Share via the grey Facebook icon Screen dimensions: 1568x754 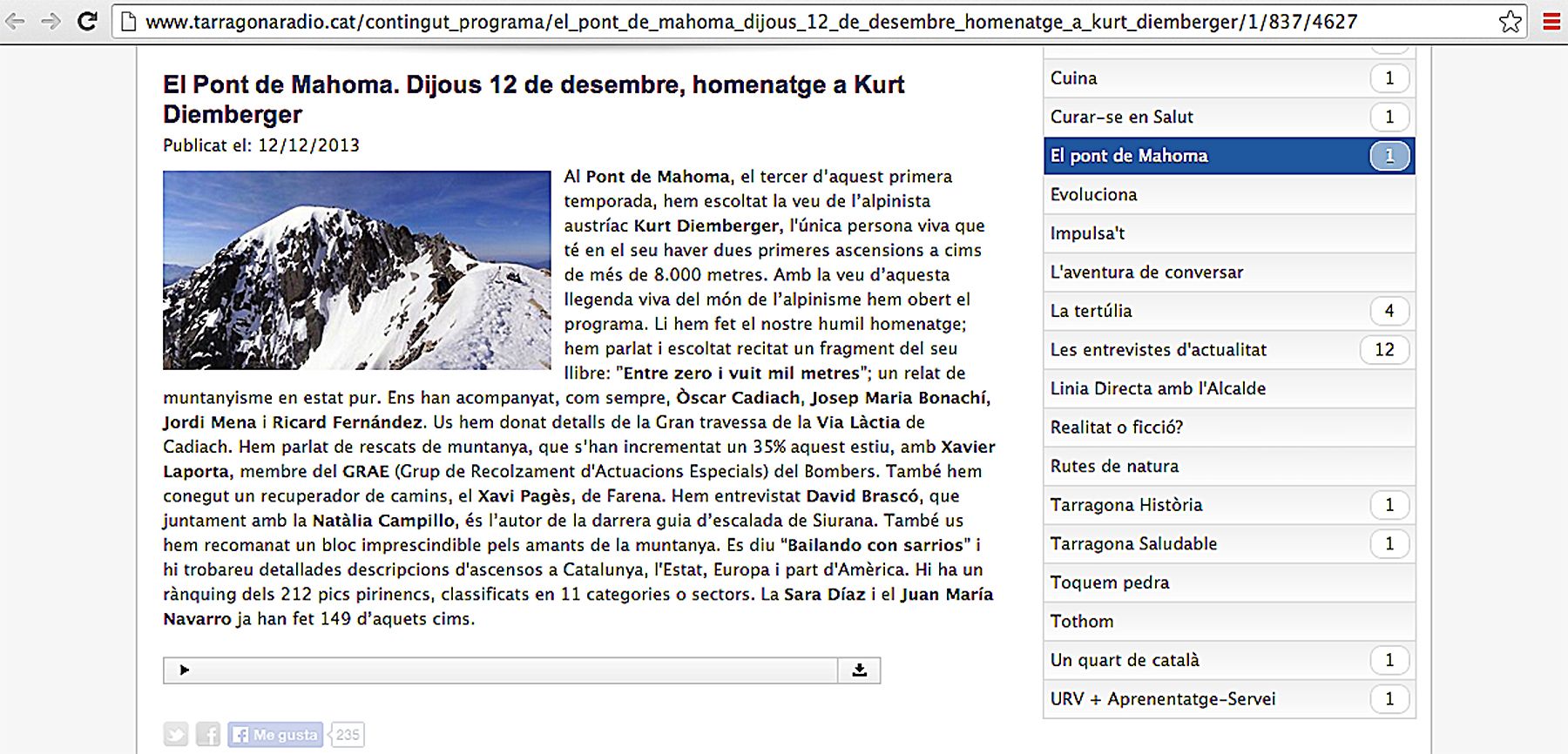pyautogui.click(x=208, y=735)
